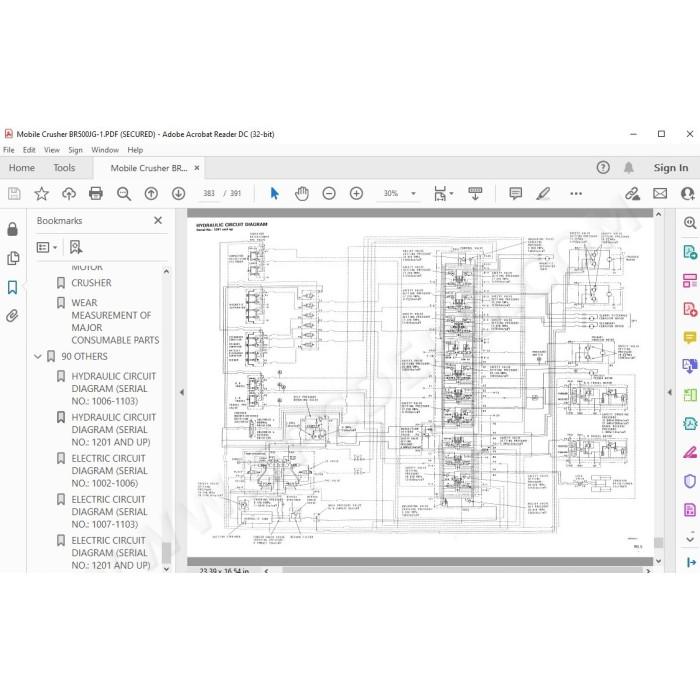Choose the Selection arrow tool
700x700 pixels.
(275, 193)
